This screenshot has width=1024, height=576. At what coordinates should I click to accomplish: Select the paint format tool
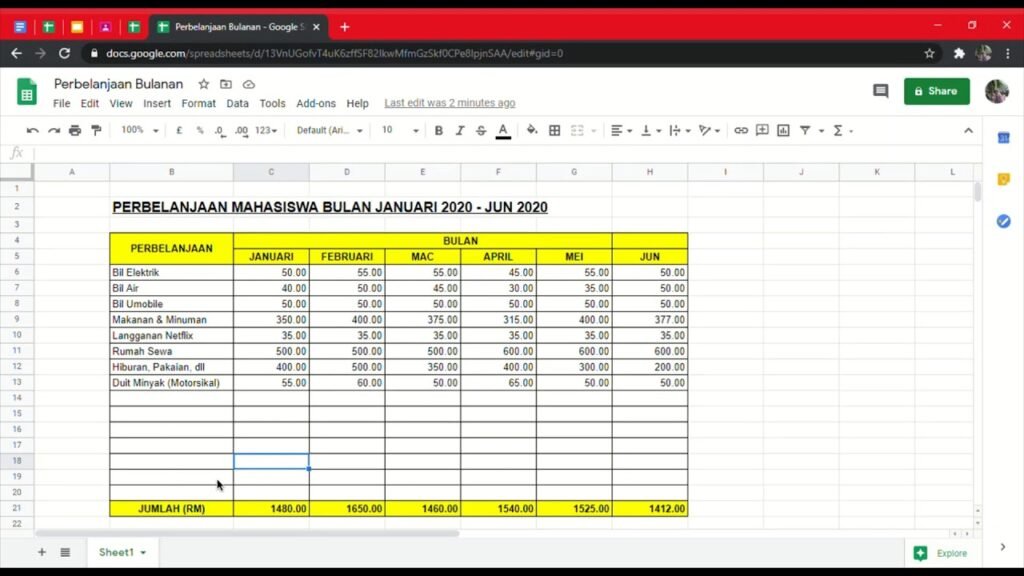[x=96, y=130]
